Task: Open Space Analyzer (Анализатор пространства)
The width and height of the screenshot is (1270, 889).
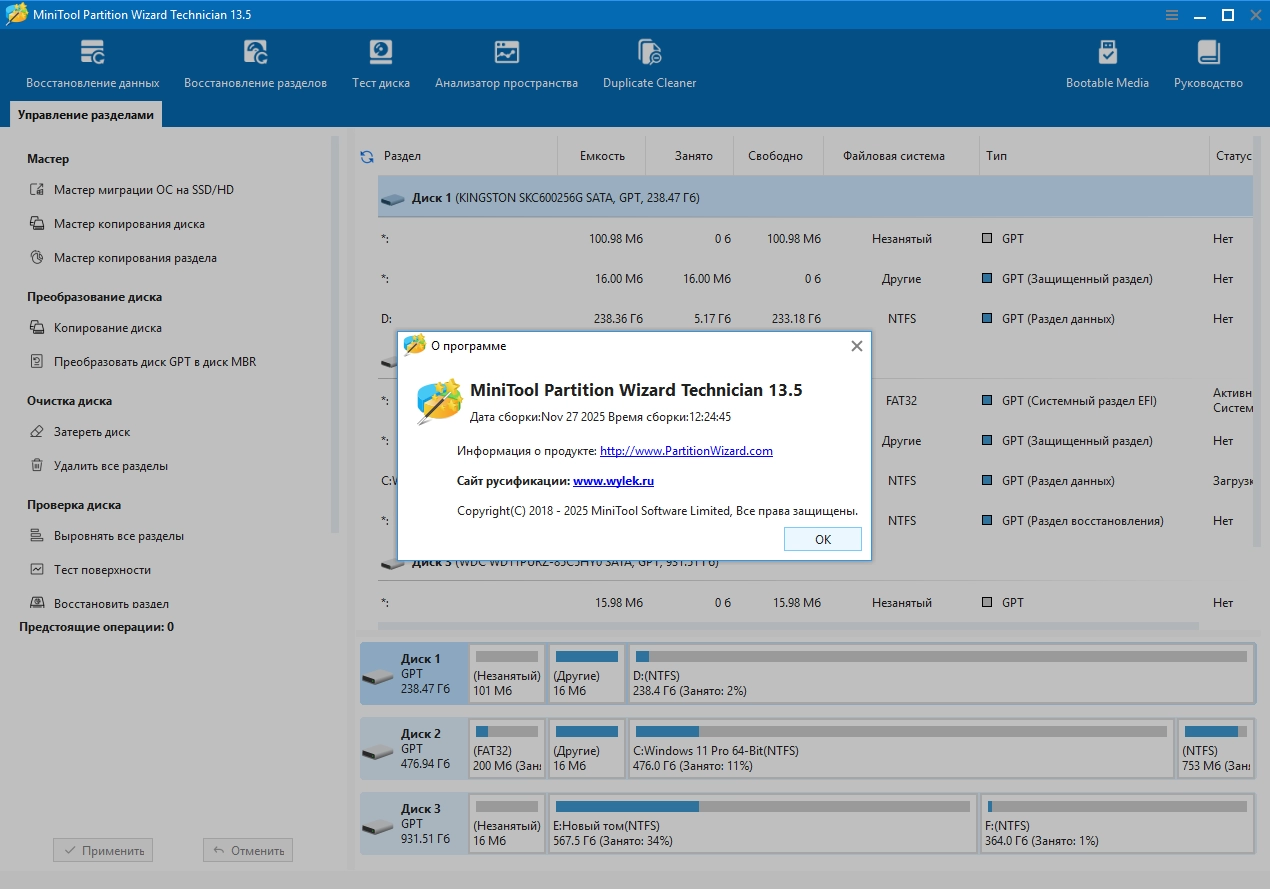Action: [x=506, y=64]
